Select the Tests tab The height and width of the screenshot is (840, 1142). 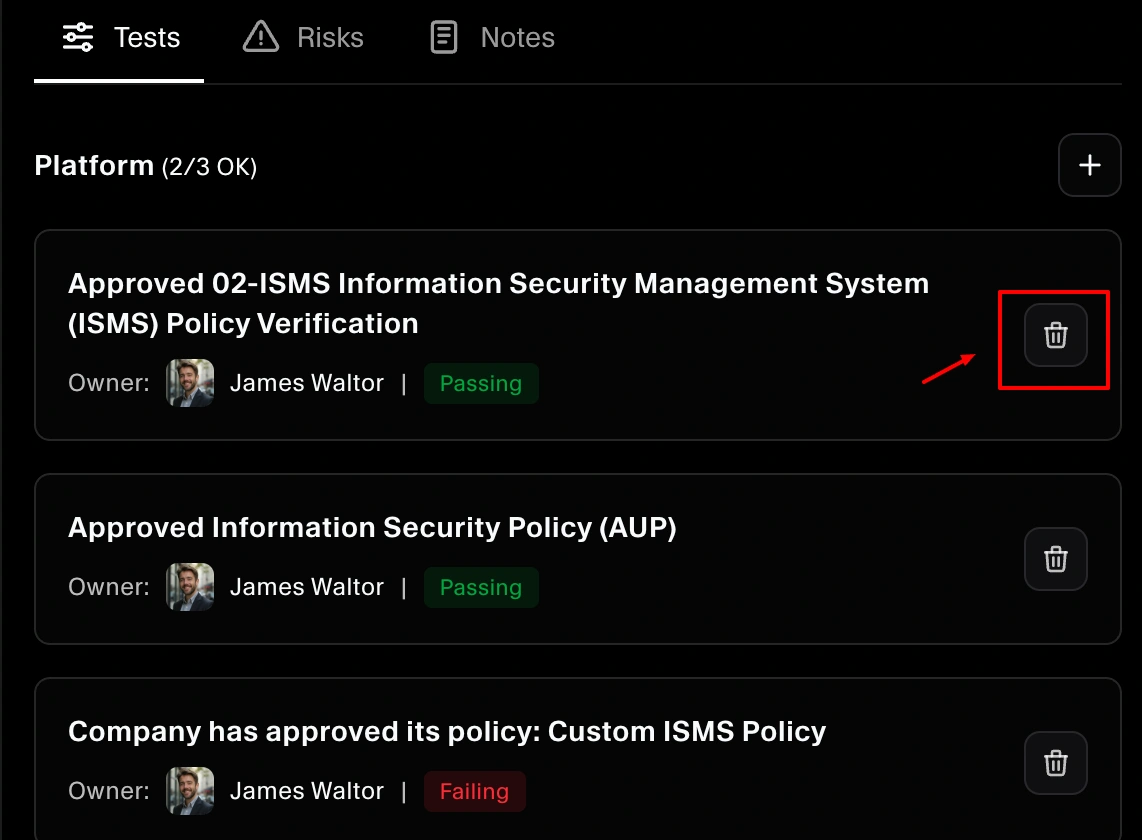click(x=118, y=36)
